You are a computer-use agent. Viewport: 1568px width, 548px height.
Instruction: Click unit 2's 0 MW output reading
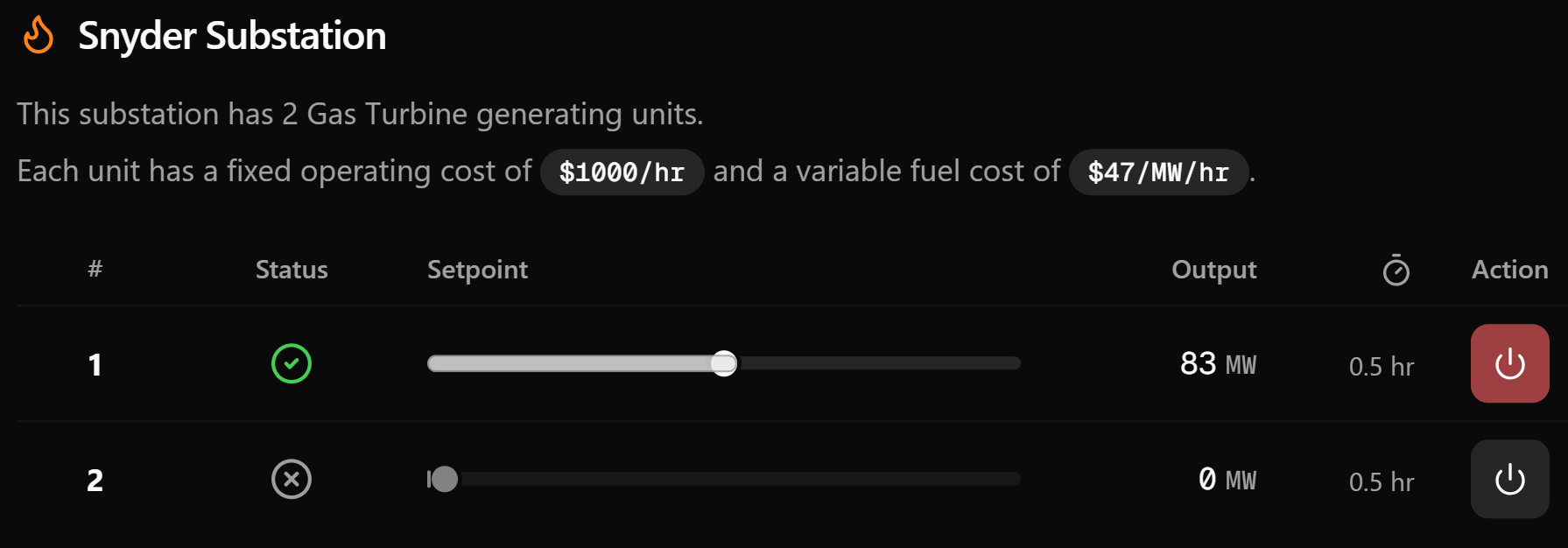click(1227, 479)
